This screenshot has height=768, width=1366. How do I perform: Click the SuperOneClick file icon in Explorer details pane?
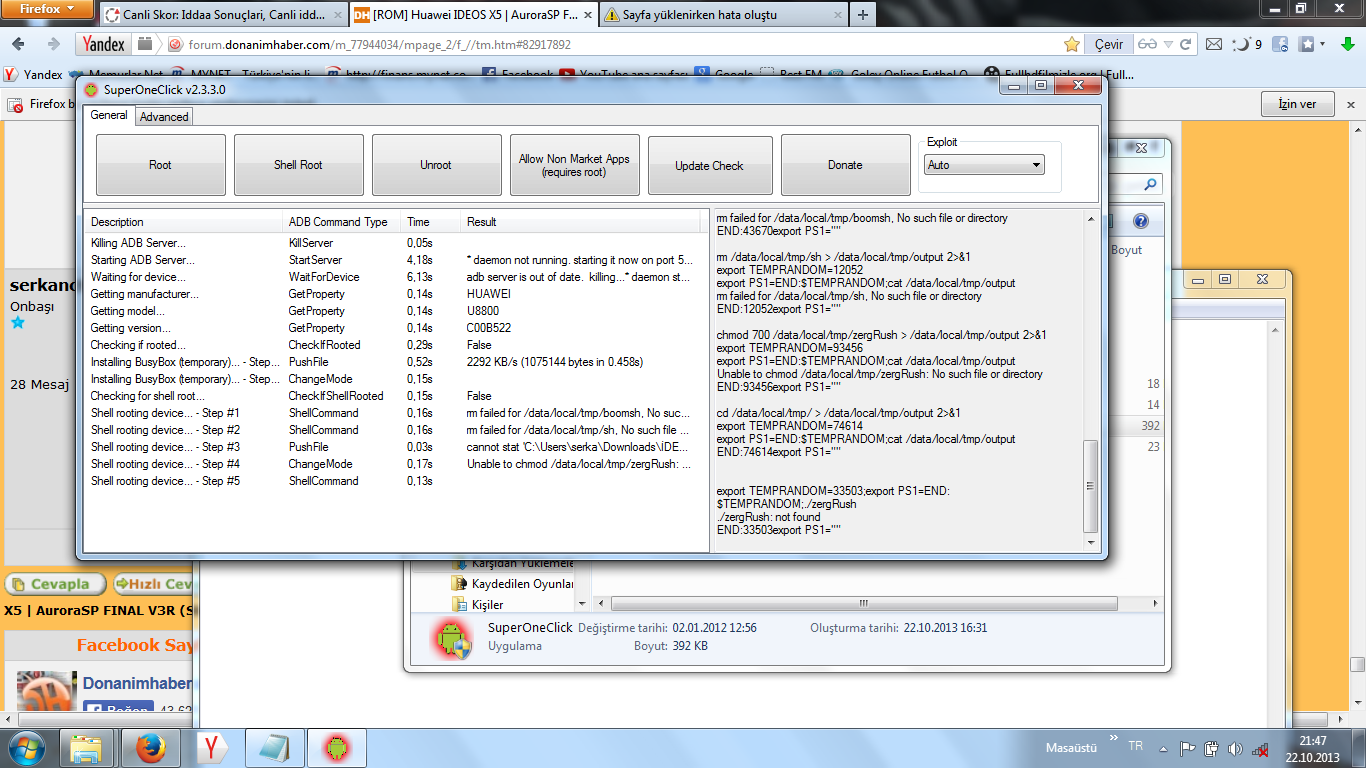click(x=452, y=638)
